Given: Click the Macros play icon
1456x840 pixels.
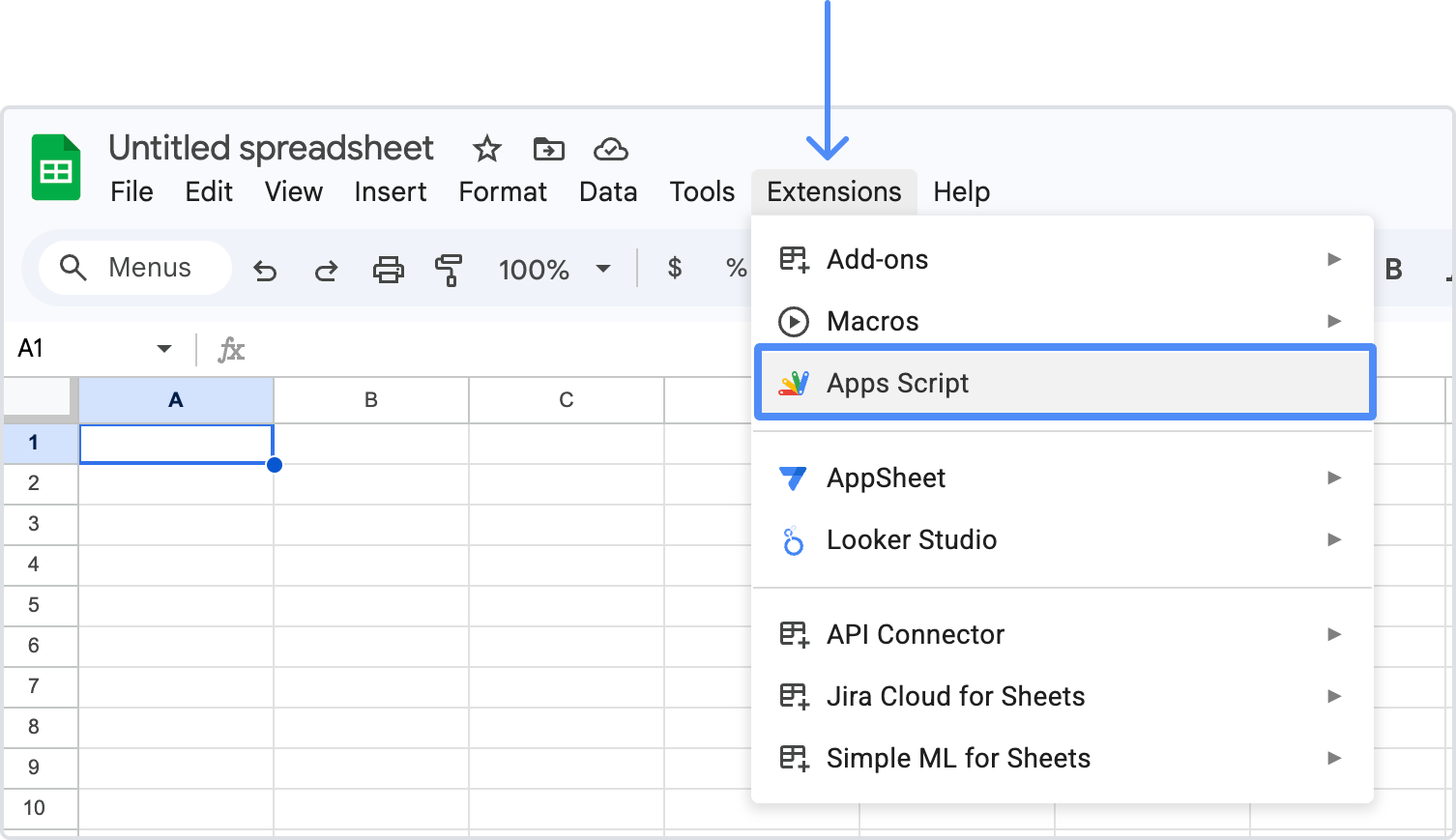Looking at the screenshot, I should click(x=794, y=321).
